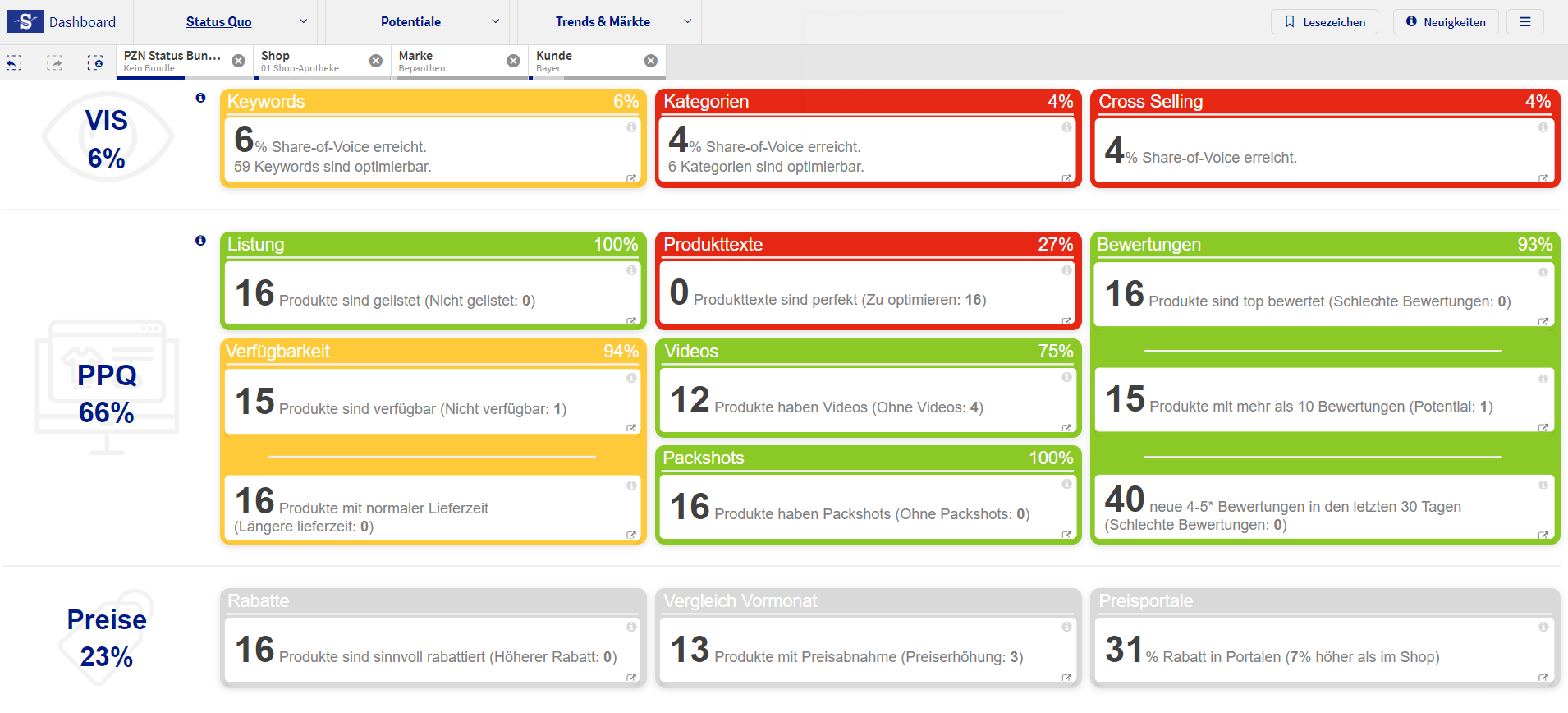Open Packshots card external link icon
The height and width of the screenshot is (713, 1568).
pyautogui.click(x=1066, y=535)
